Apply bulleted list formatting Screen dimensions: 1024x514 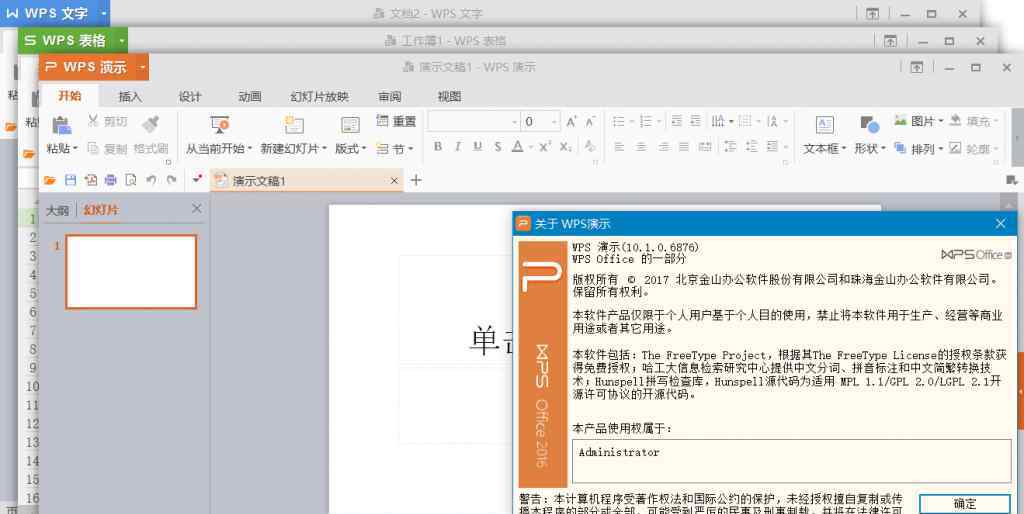point(618,121)
